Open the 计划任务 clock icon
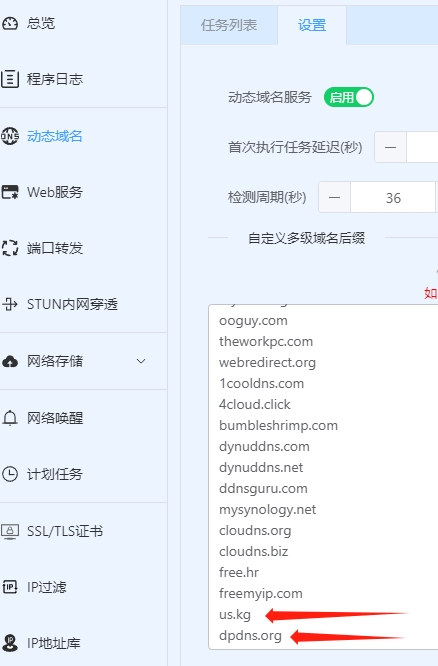Screen dimensions: 438x666 pos(10,474)
